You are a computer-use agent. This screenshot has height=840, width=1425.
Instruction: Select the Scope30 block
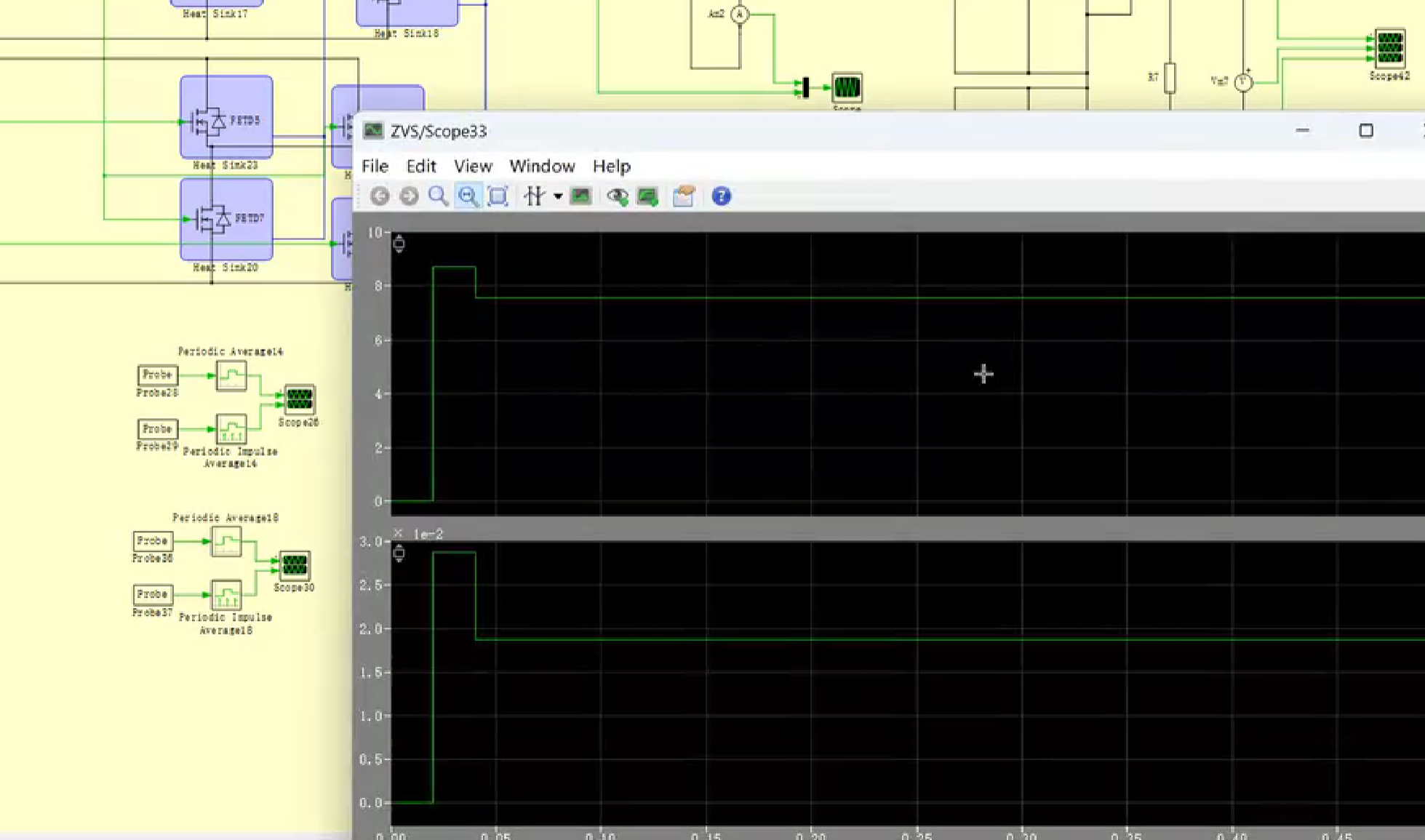(x=295, y=565)
